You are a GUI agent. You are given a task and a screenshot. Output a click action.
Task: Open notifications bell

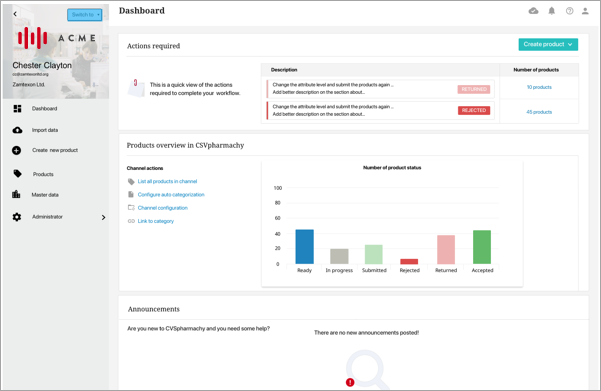coord(552,11)
